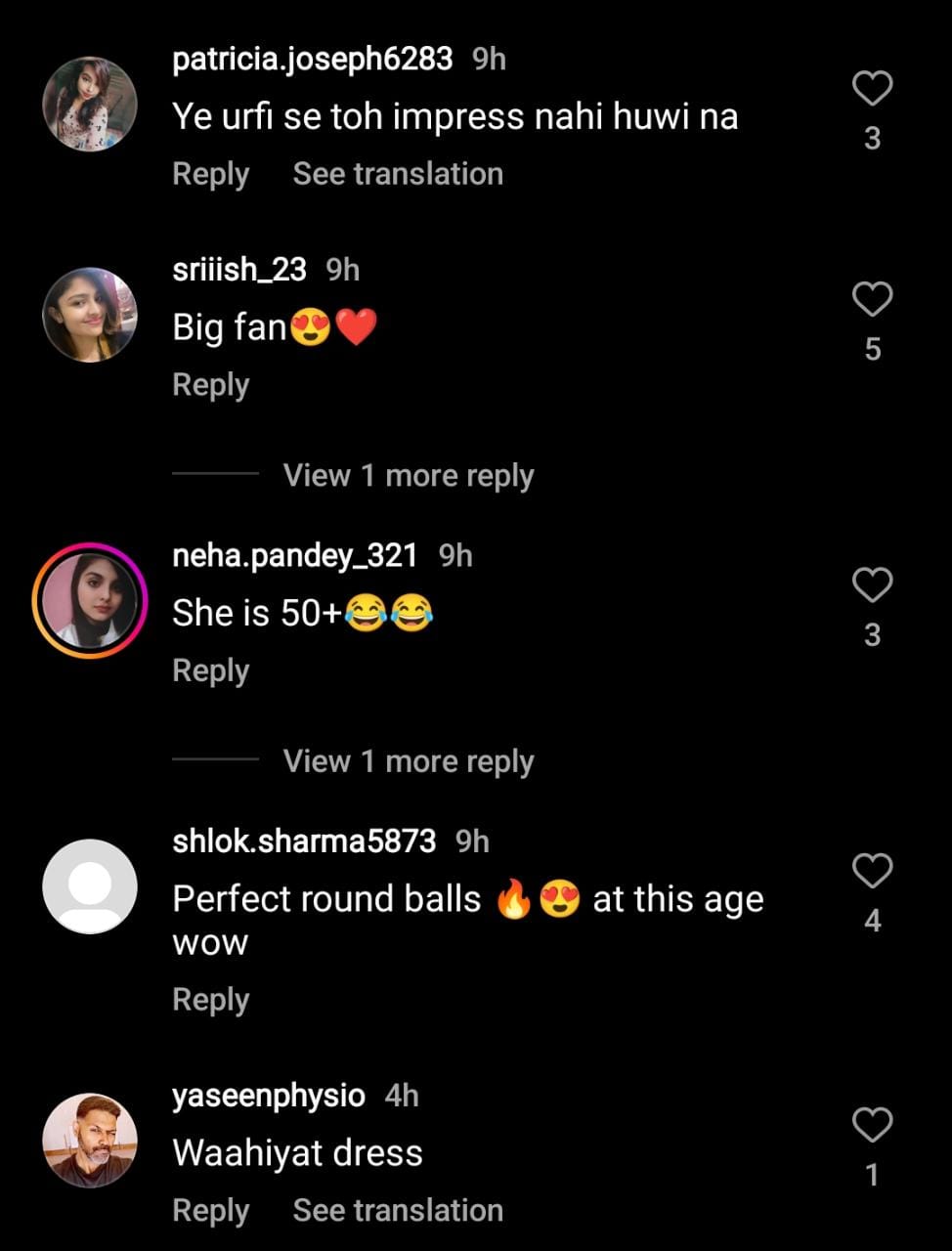The image size is (952, 1251).
Task: Open shlok.sharma5873's default avatar
Action: click(90, 886)
